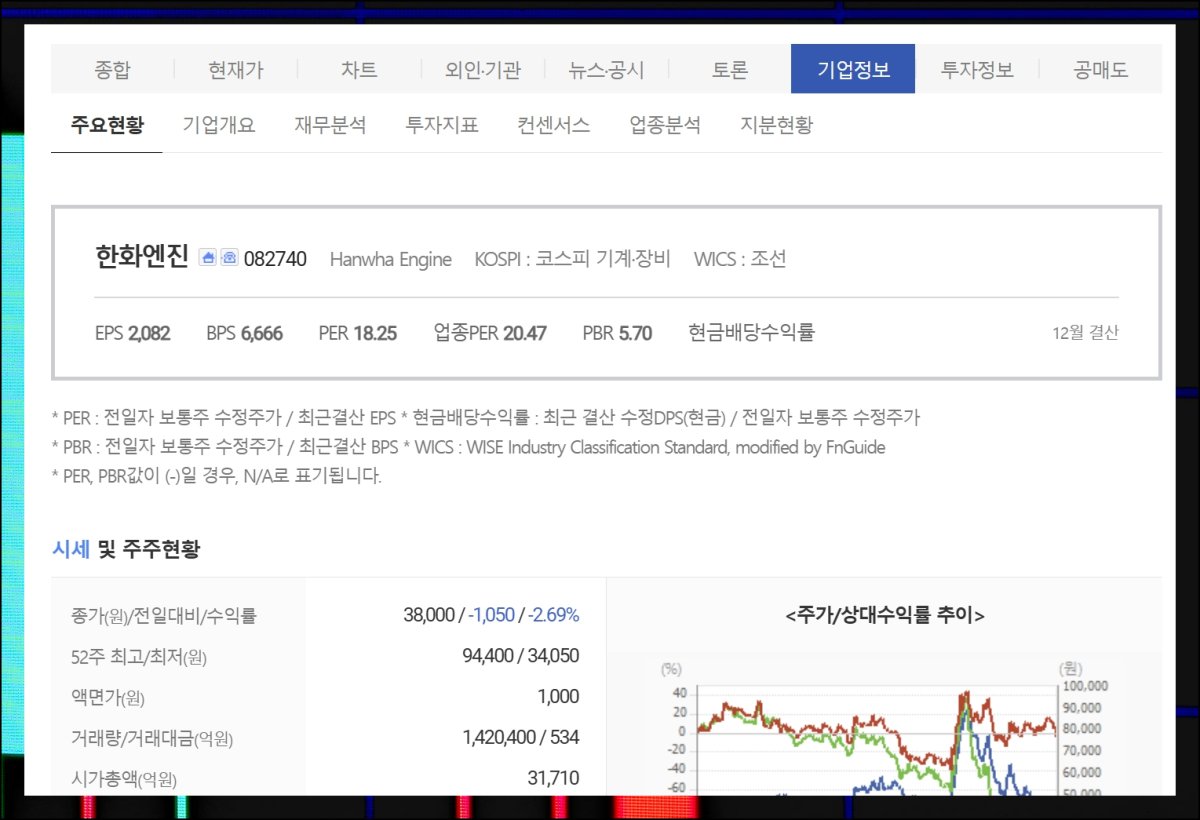The height and width of the screenshot is (820, 1200).
Task: Switch to the 공매도 tab
Action: [1100, 70]
